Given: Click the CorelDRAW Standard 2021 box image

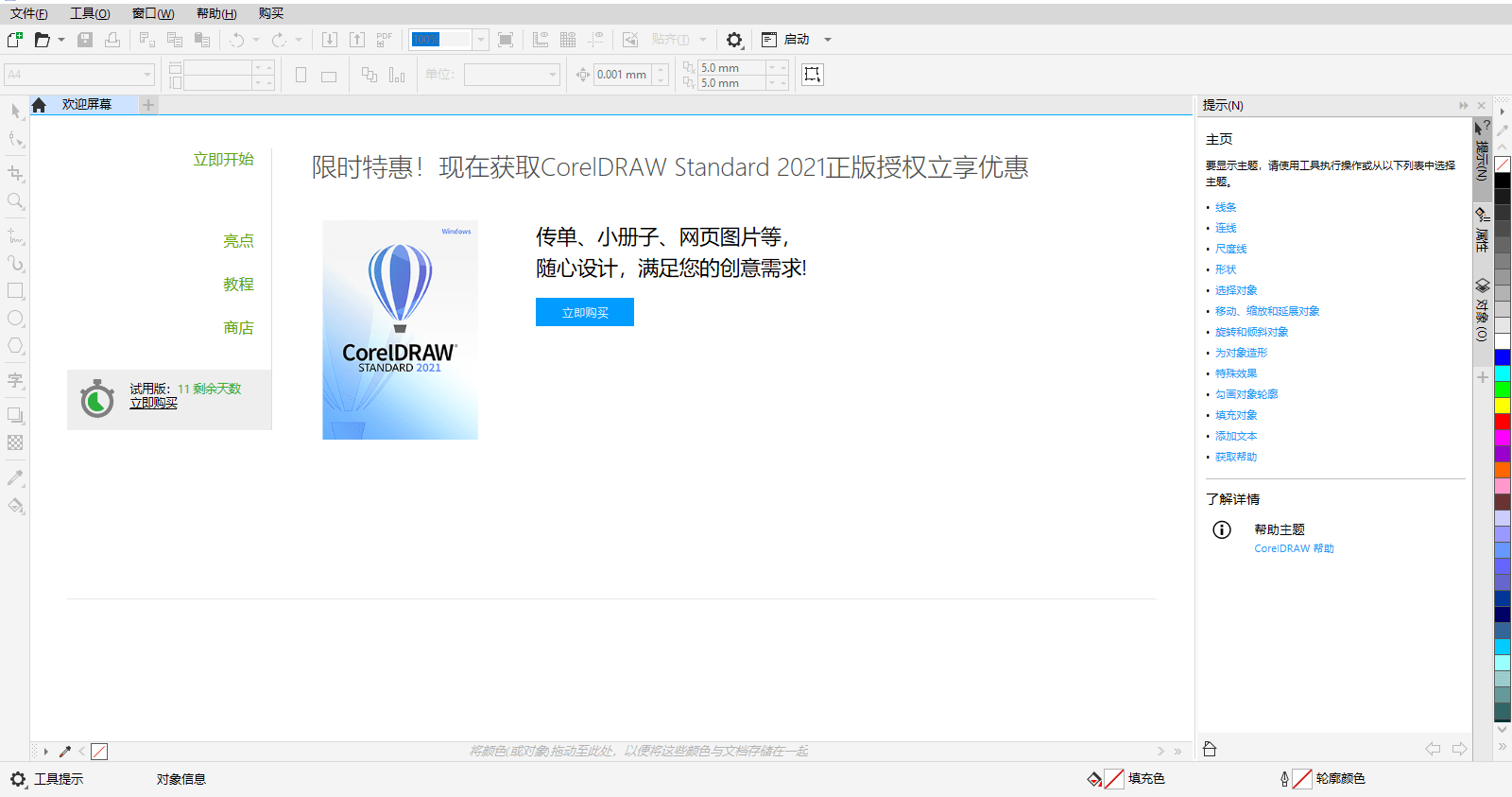Looking at the screenshot, I should tap(400, 330).
